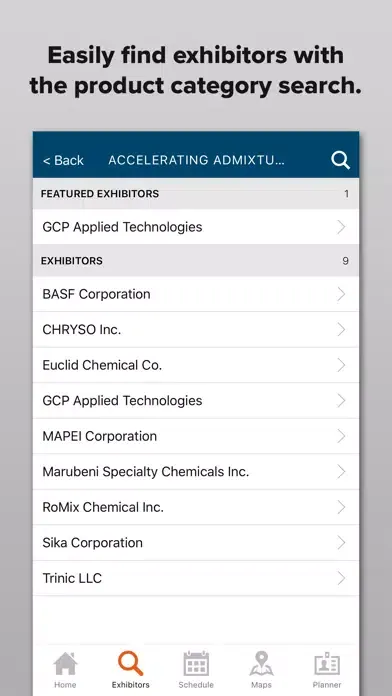Open MAPEI Corporation listing
The height and width of the screenshot is (696, 392).
[196, 436]
